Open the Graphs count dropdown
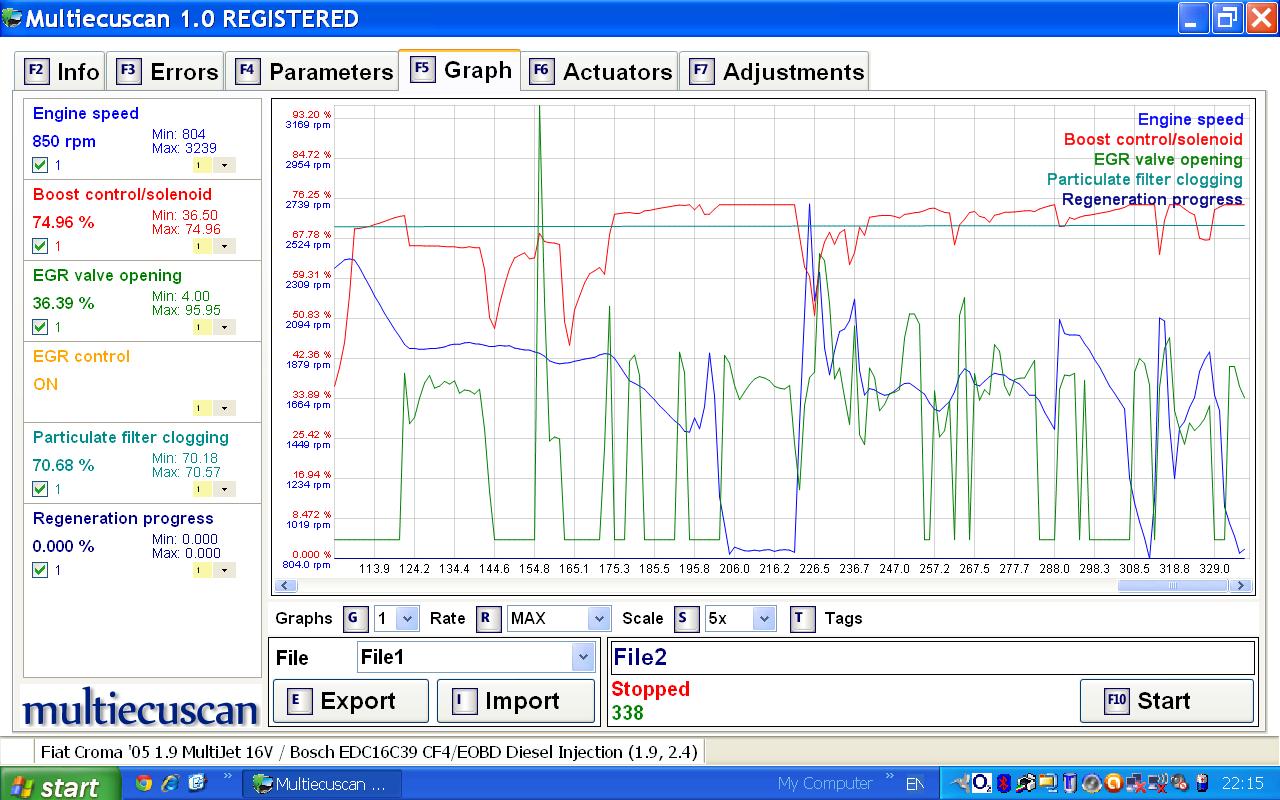 click(x=408, y=619)
